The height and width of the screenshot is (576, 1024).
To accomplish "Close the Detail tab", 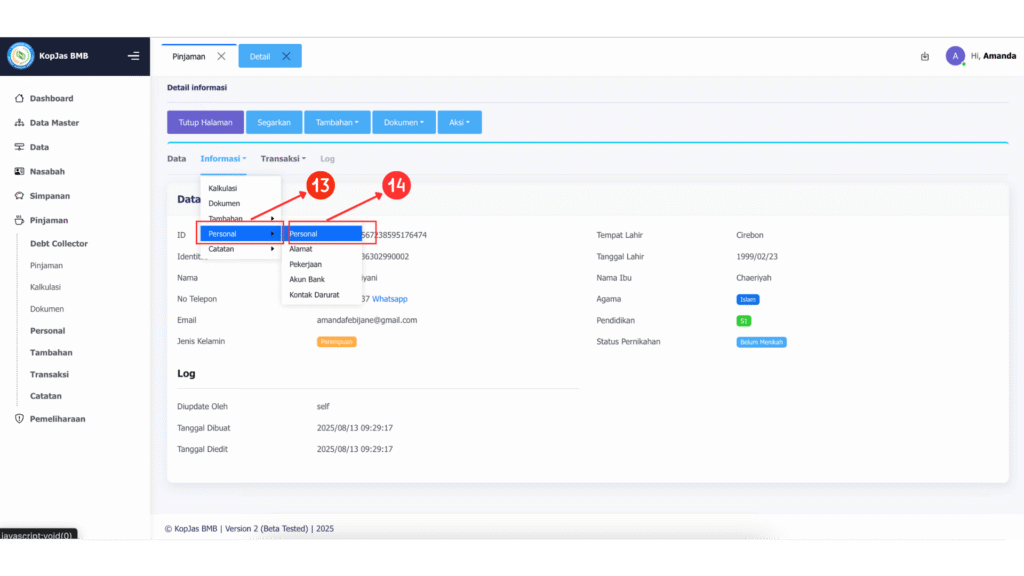I will [286, 56].
